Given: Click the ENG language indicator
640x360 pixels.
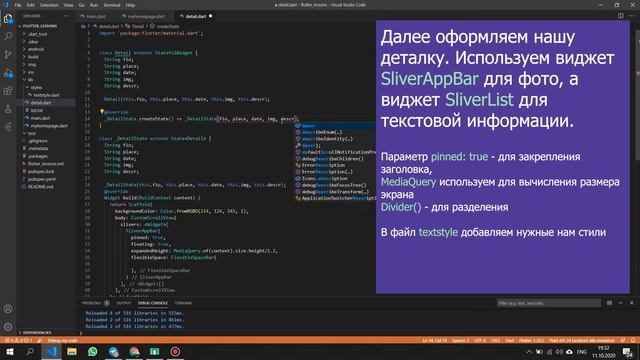Looking at the screenshot, I should tap(582, 352).
